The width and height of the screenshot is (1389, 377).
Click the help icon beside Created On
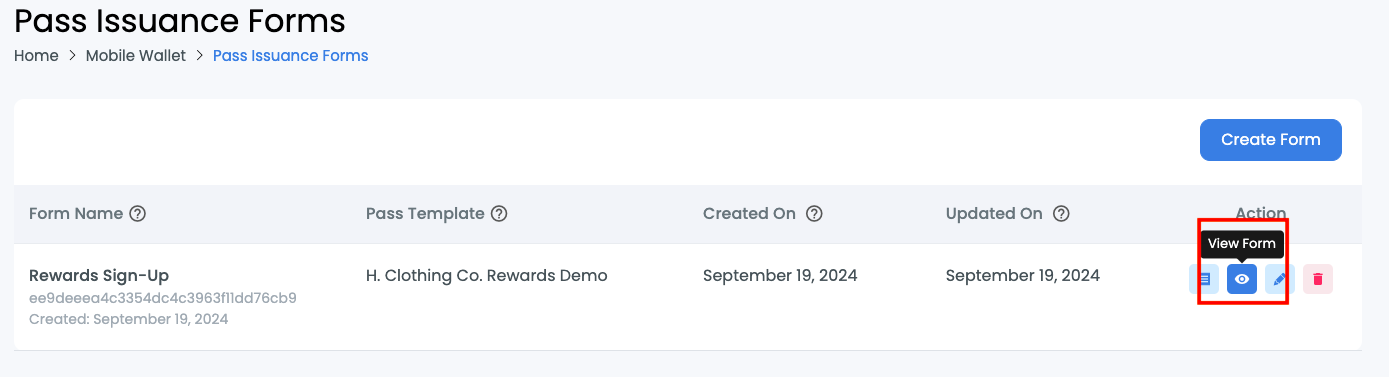[815, 213]
